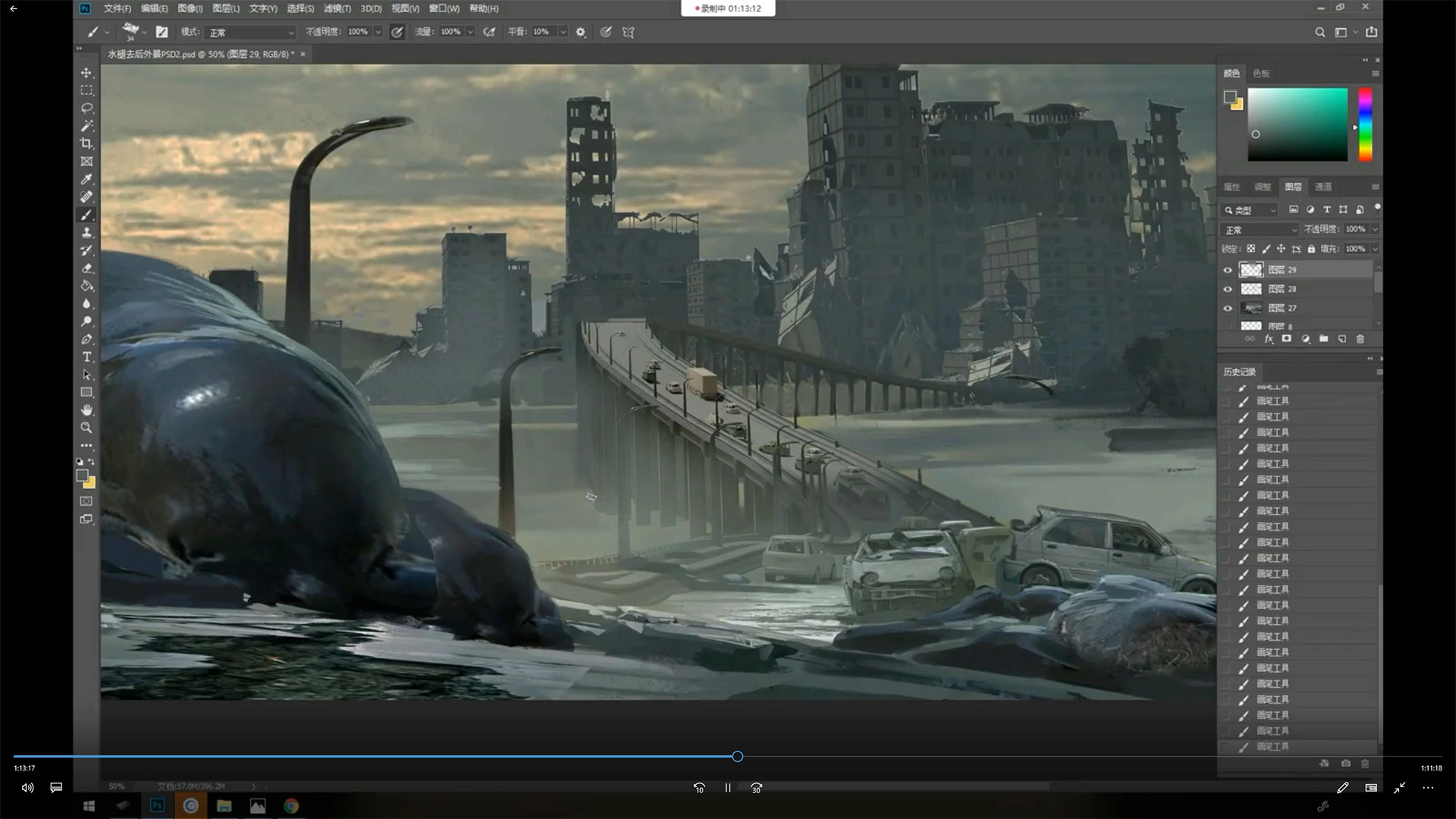Open Photoshop from Windows taskbar

pyautogui.click(x=157, y=806)
